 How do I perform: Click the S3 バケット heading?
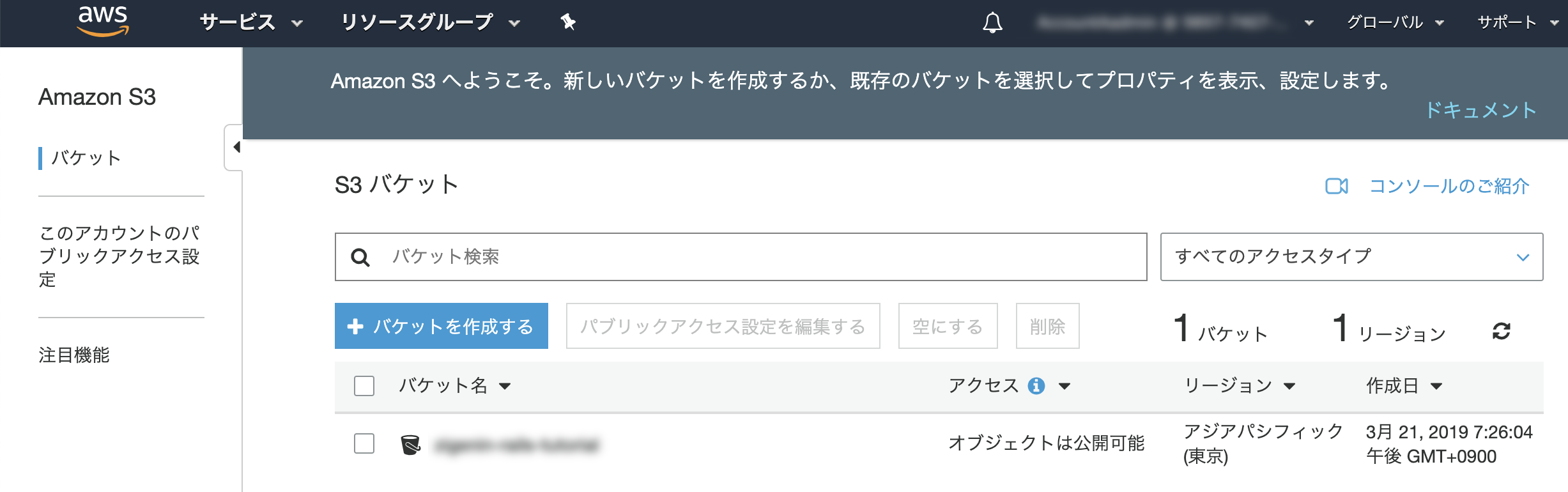pos(396,185)
